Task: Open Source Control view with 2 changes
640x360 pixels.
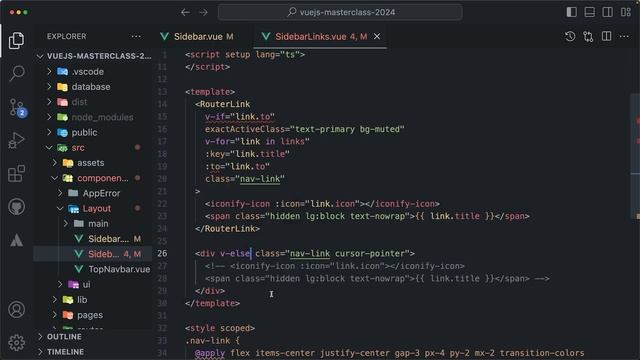Action: tap(17, 107)
